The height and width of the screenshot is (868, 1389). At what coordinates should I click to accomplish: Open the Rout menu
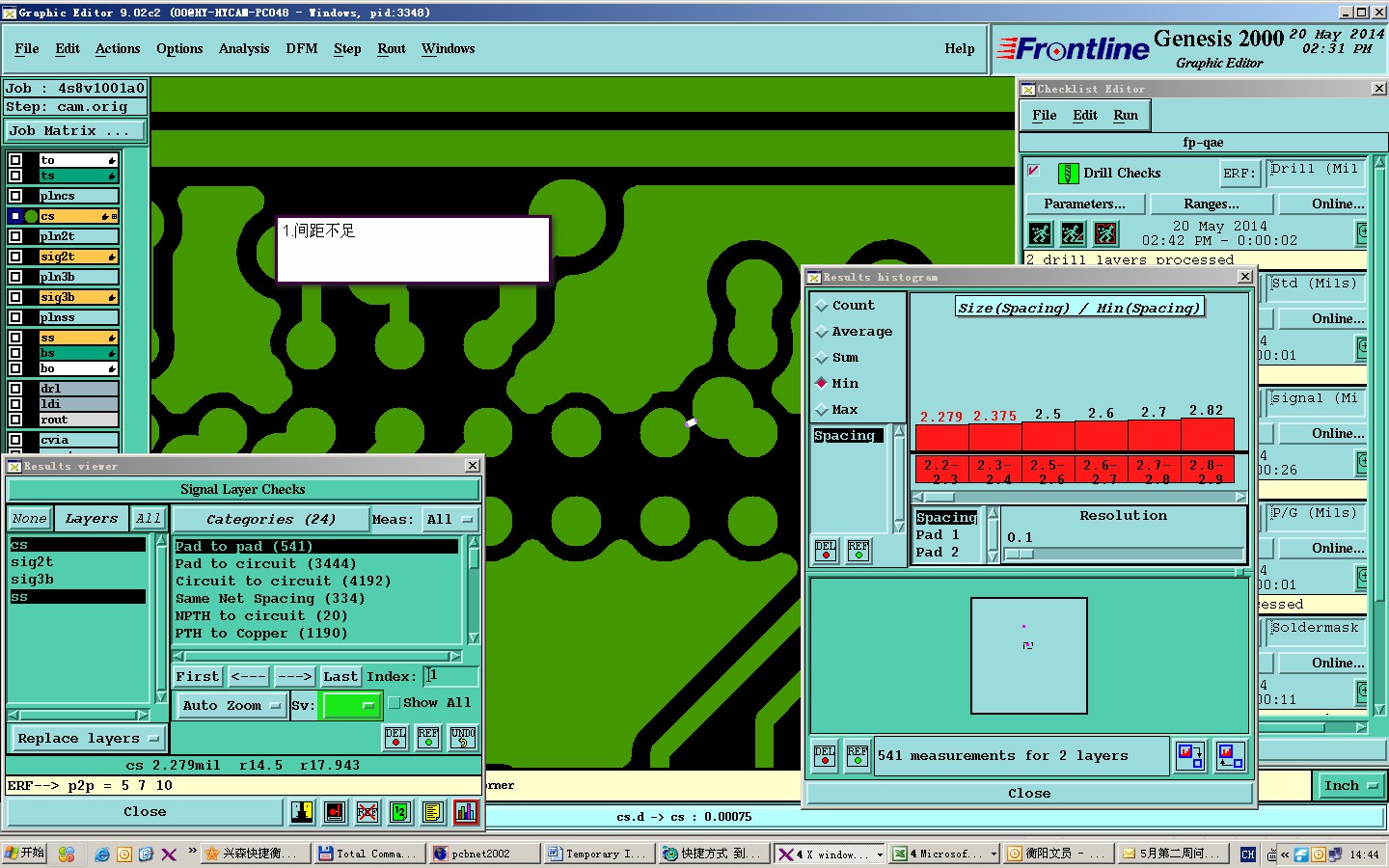tap(392, 49)
